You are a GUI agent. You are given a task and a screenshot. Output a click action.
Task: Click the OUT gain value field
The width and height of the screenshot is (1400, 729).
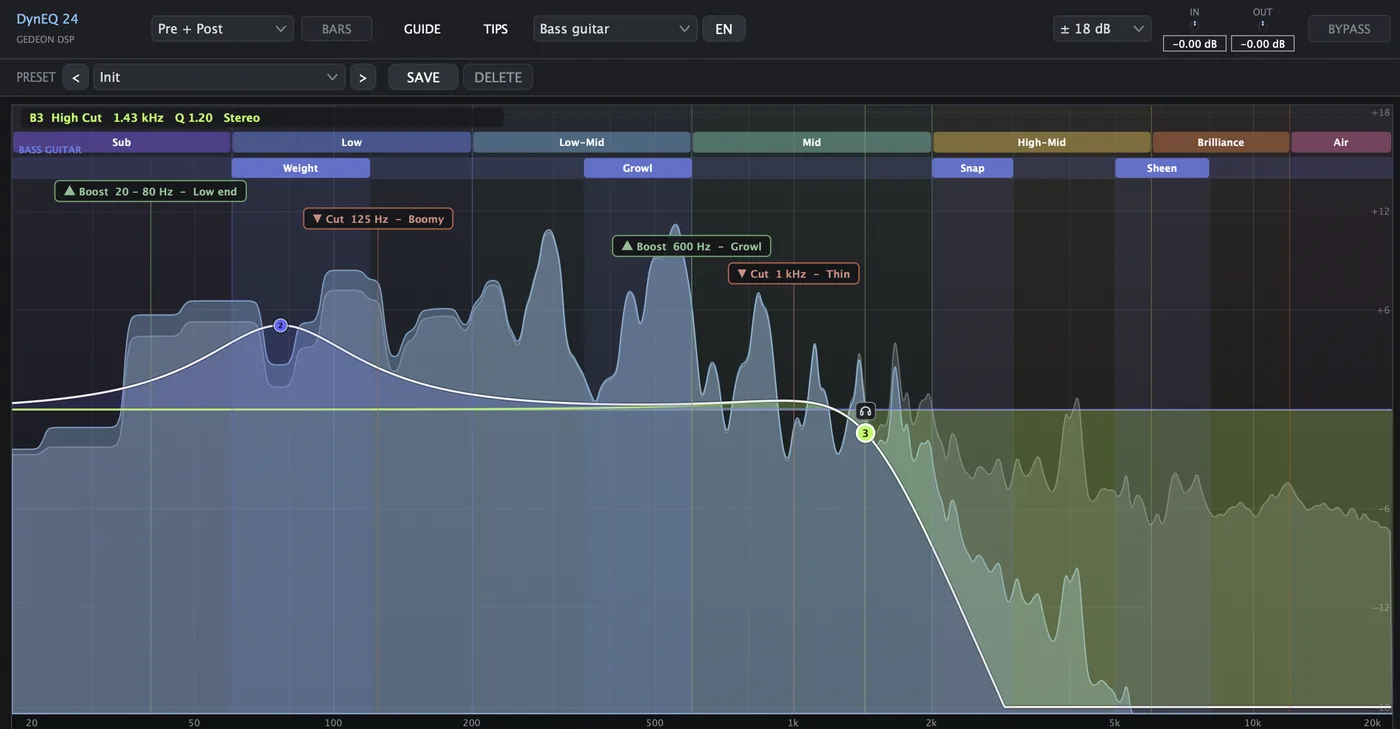[1262, 44]
